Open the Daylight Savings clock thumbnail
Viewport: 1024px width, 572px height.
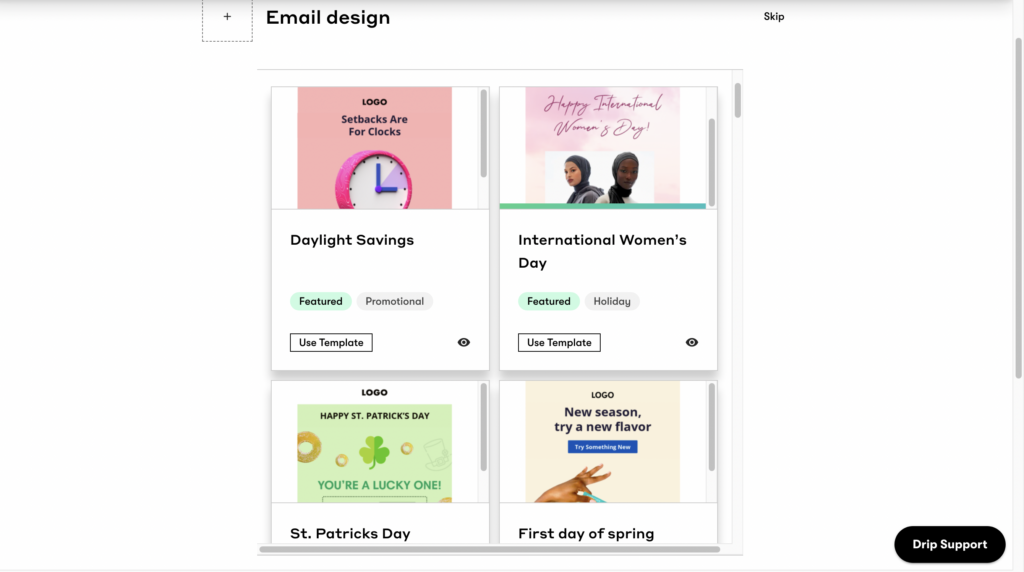point(374,148)
